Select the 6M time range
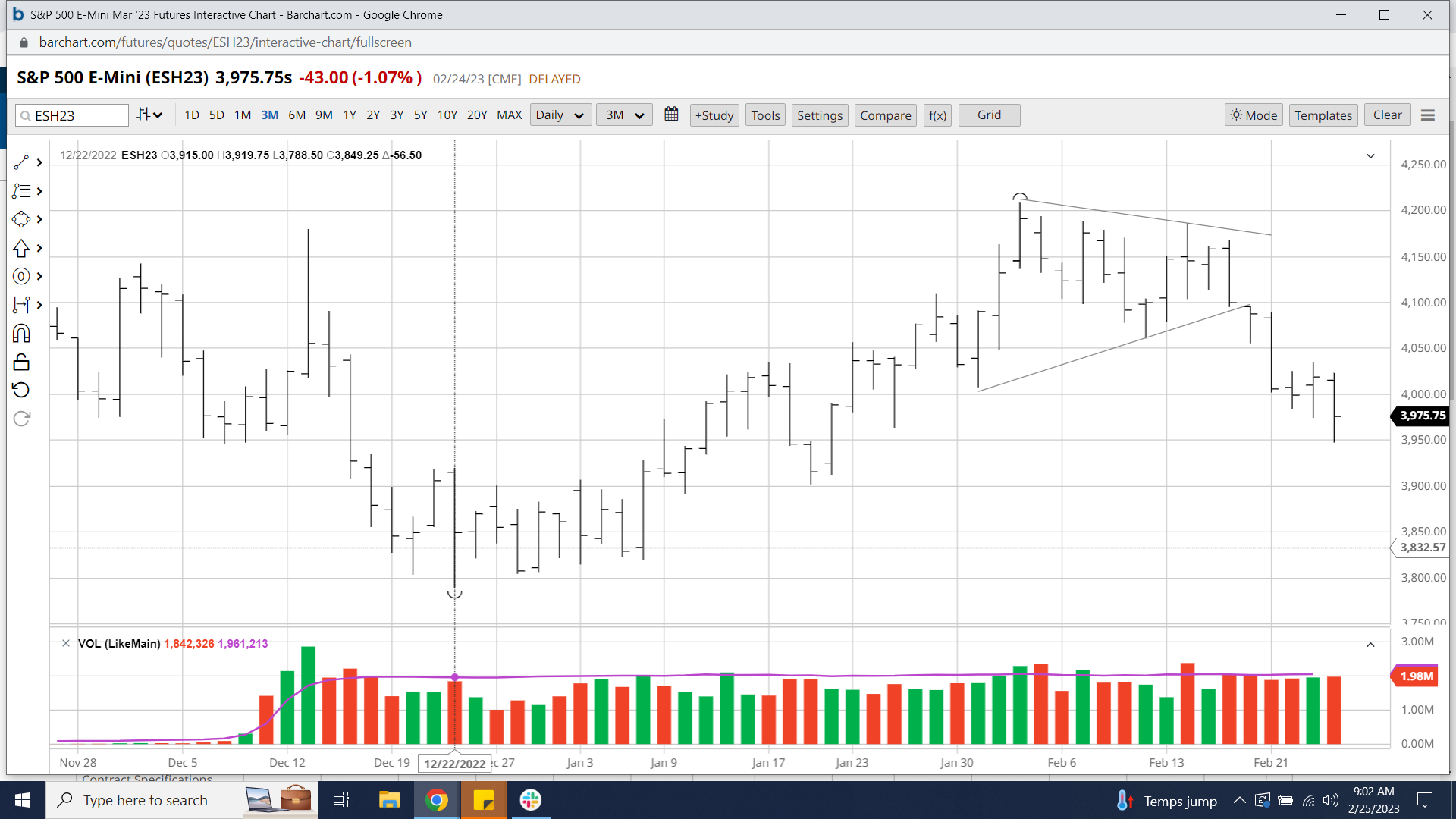The image size is (1456, 819). [x=297, y=115]
